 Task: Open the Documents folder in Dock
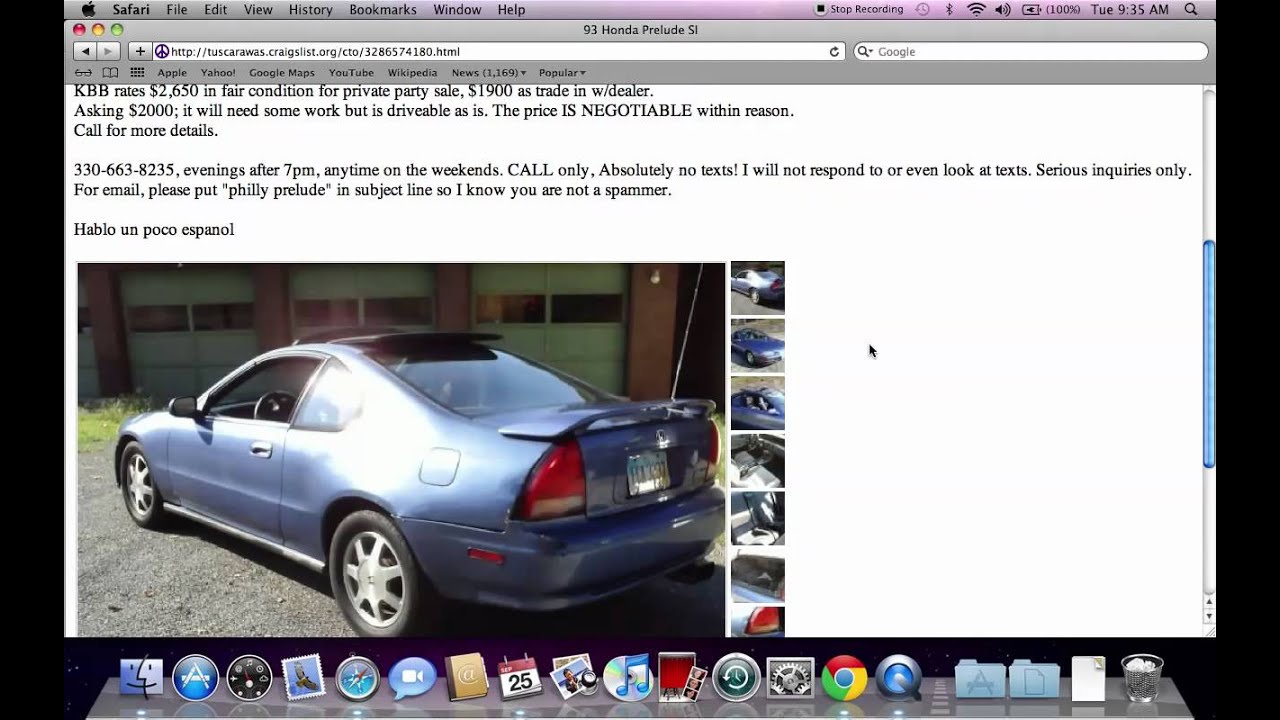point(1034,679)
